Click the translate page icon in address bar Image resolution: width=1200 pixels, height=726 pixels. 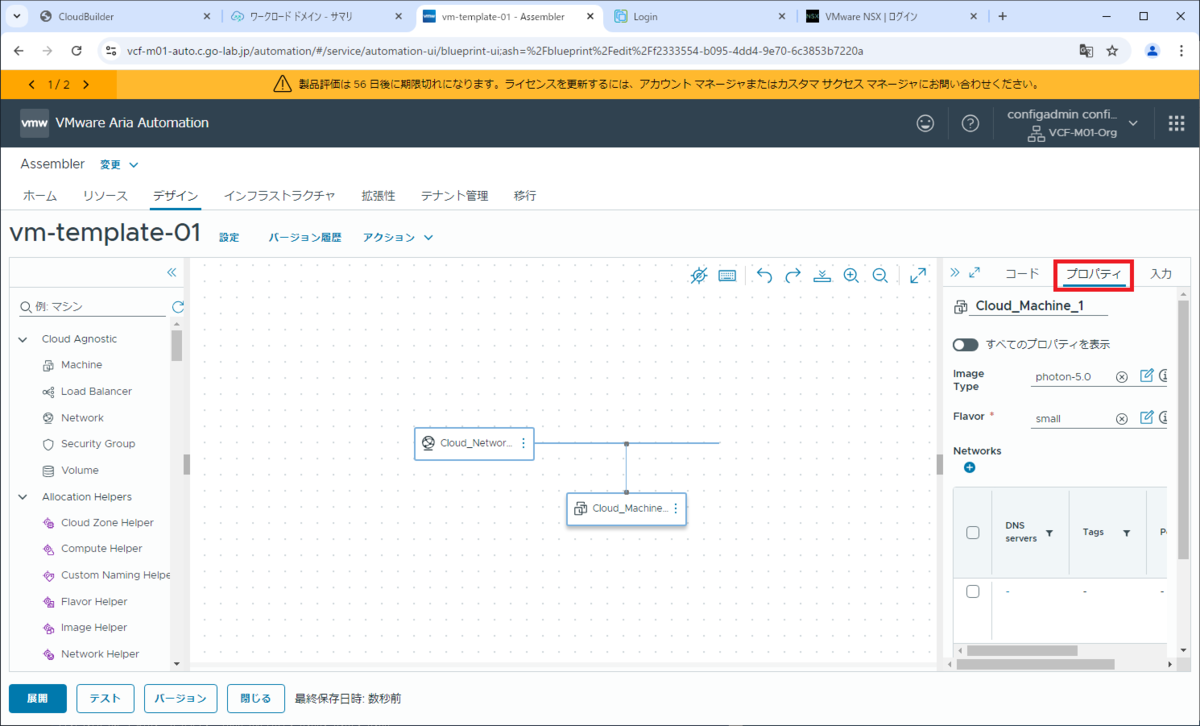tap(1086, 50)
